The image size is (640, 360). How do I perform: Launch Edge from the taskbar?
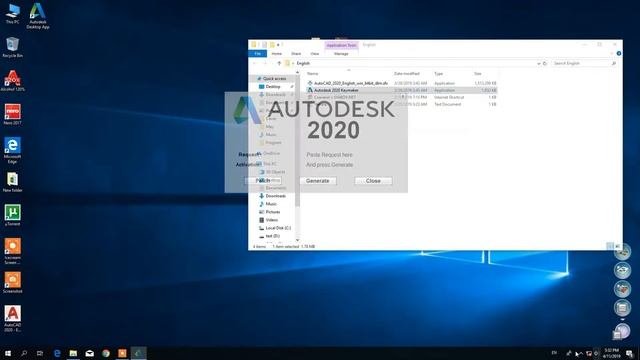(x=57, y=353)
